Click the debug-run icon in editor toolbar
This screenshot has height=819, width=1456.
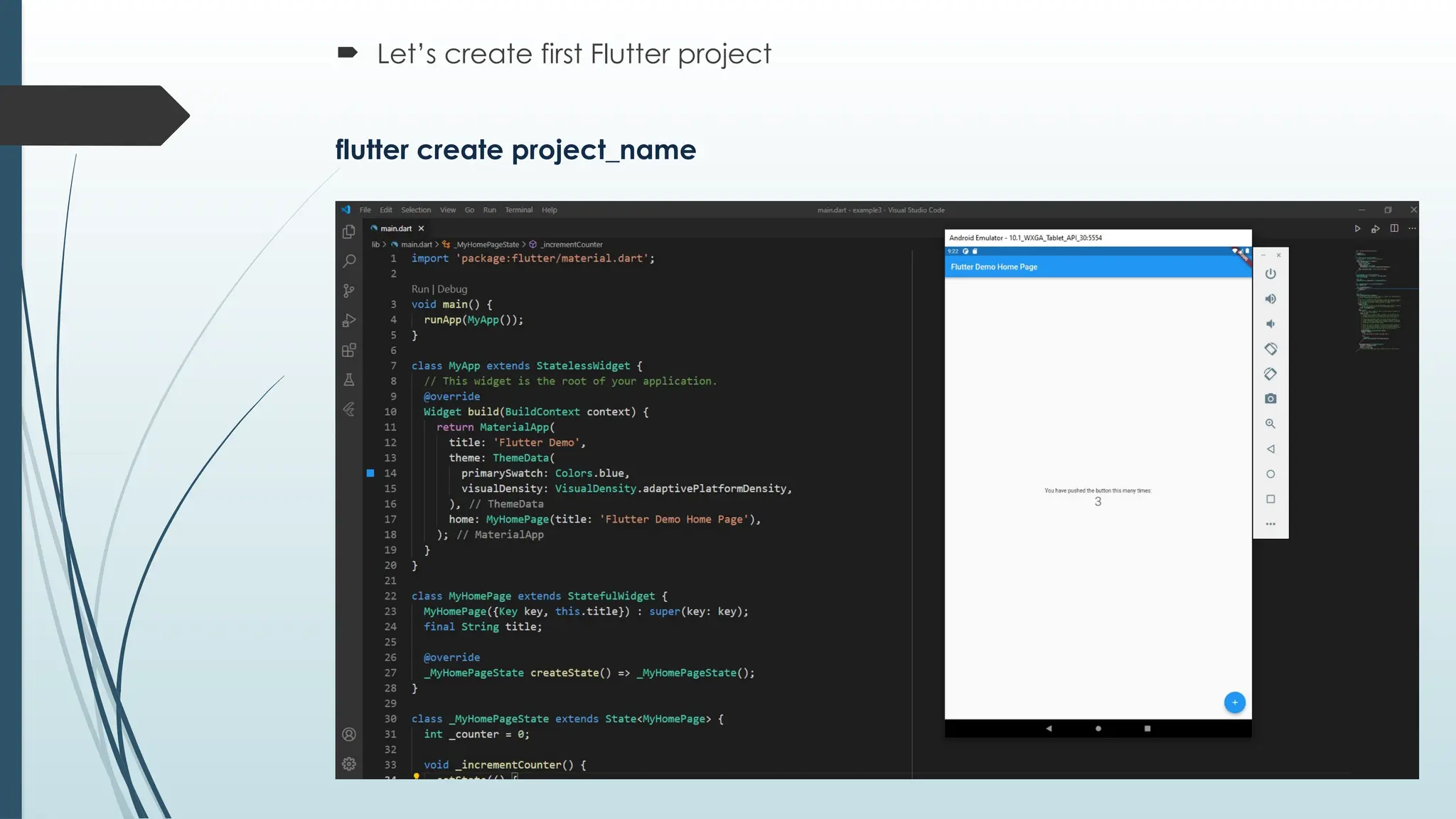(x=1375, y=228)
